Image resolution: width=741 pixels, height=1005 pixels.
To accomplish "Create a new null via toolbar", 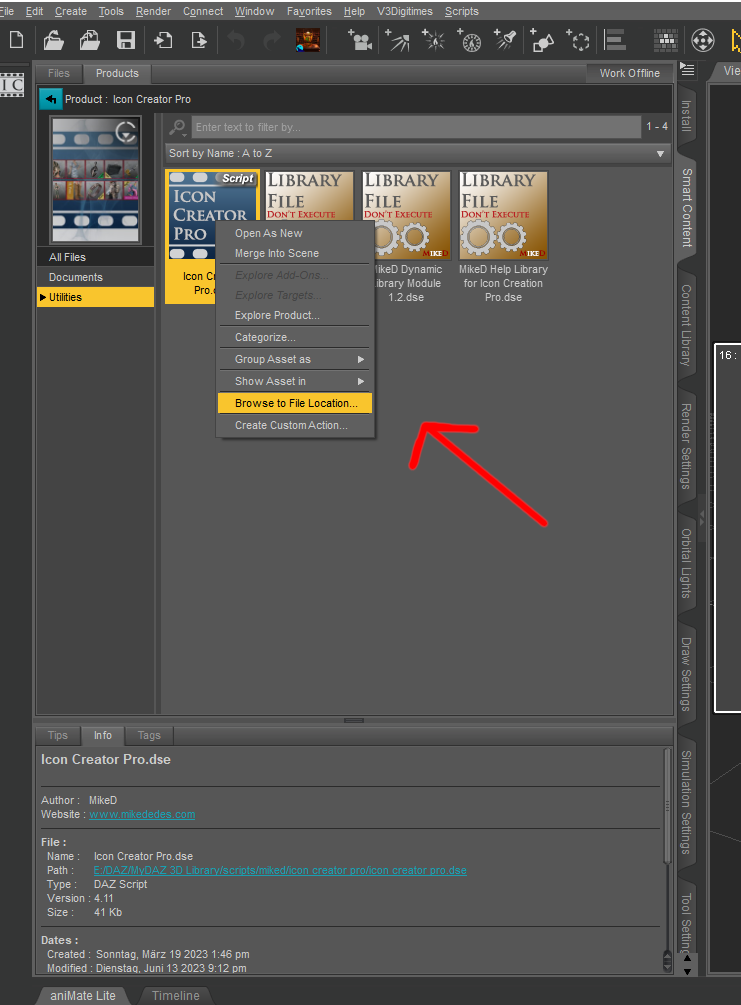I will [x=578, y=40].
